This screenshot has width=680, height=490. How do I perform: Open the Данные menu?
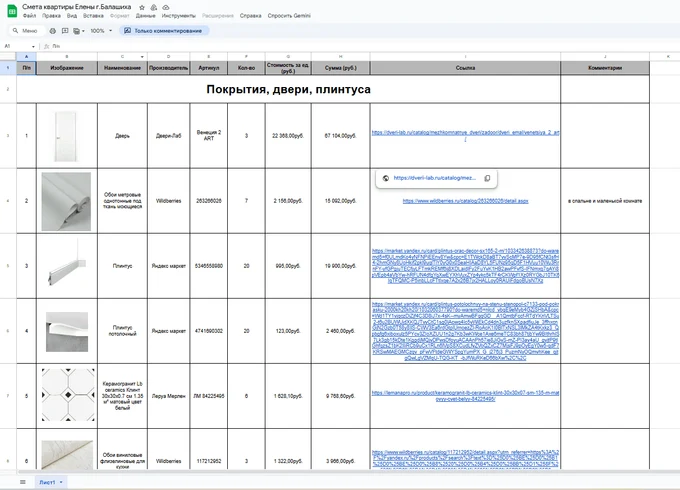(145, 16)
